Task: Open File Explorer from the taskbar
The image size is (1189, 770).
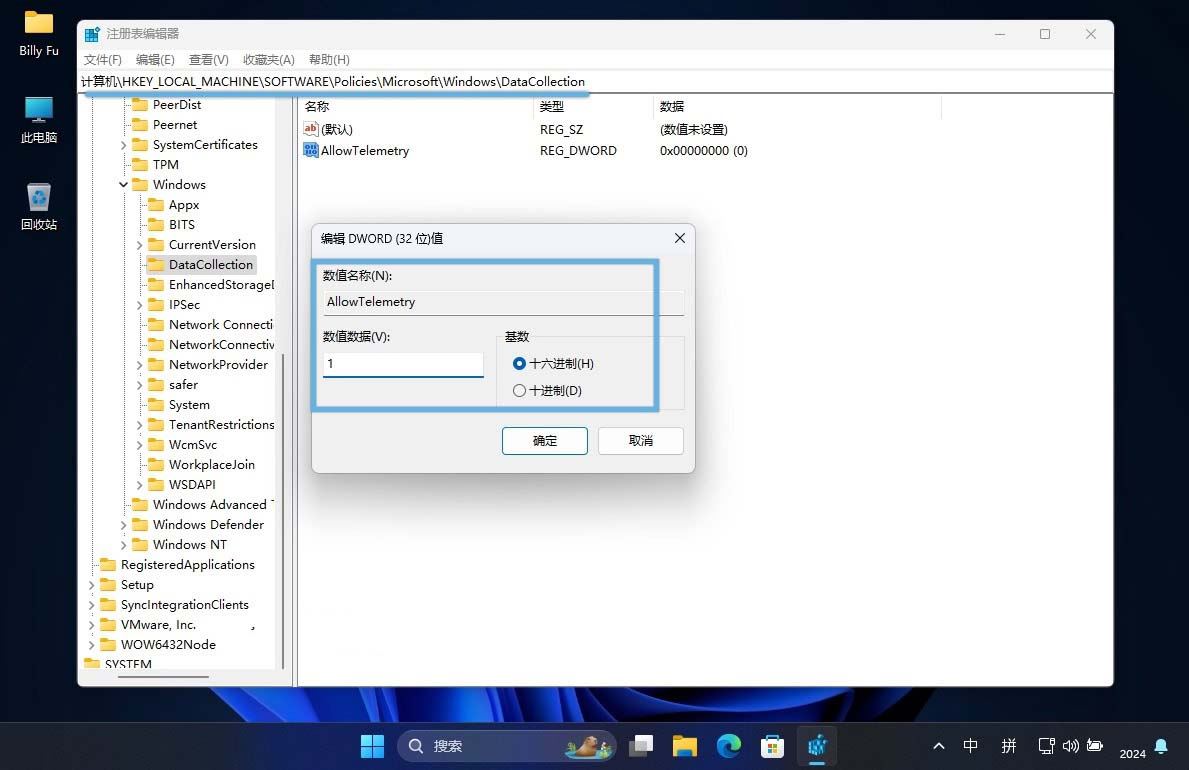Action: (684, 746)
